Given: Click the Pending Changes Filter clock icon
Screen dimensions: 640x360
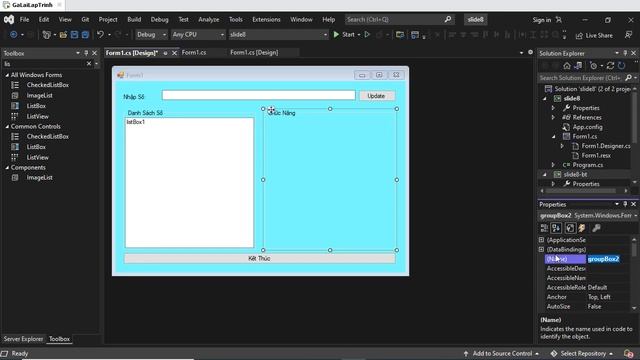Looking at the screenshot, I should click(x=593, y=66).
